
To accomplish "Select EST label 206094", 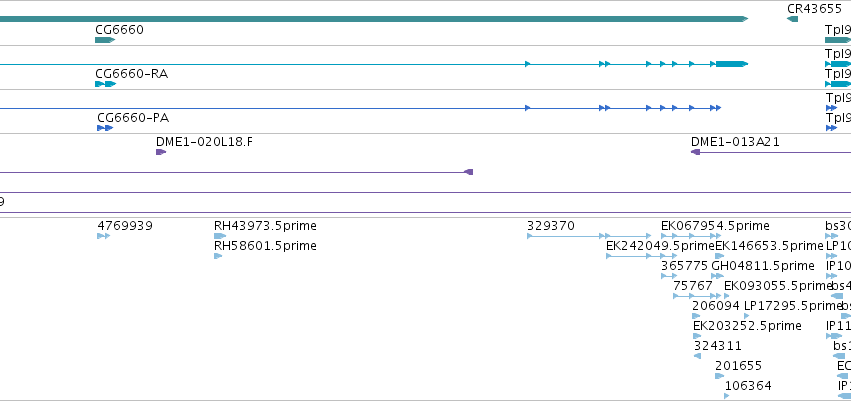I will point(716,306).
